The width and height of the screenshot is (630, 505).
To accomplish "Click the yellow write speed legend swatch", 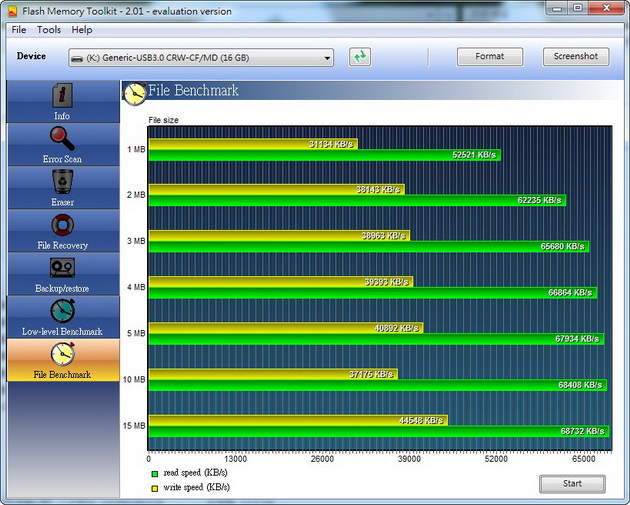I will coord(154,487).
